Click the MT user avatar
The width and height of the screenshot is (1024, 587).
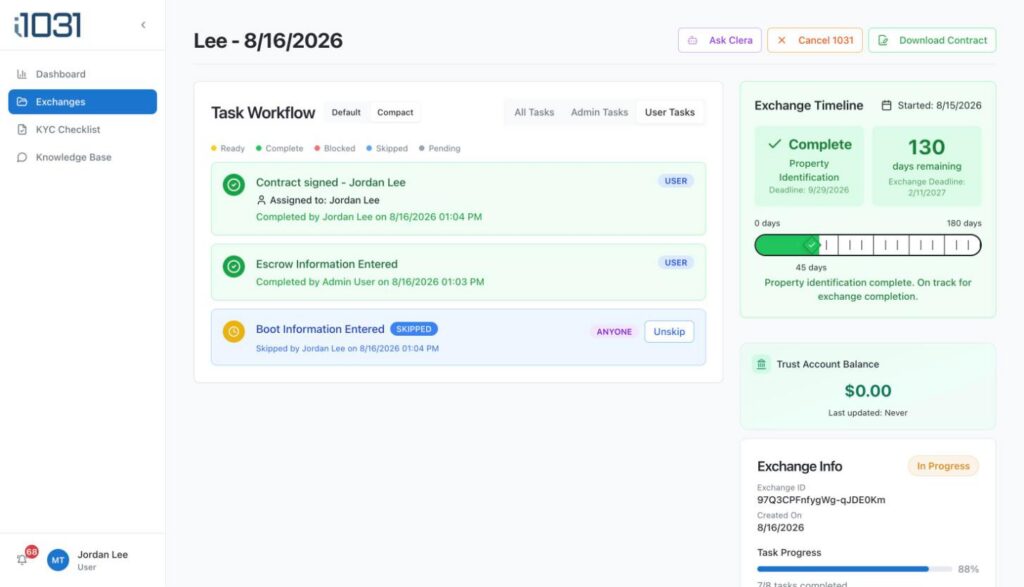coord(57,560)
